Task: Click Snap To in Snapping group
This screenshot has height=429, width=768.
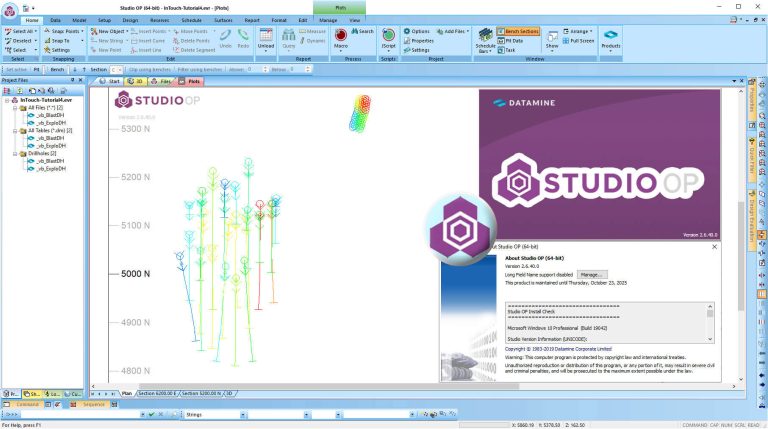Action: click(x=57, y=41)
